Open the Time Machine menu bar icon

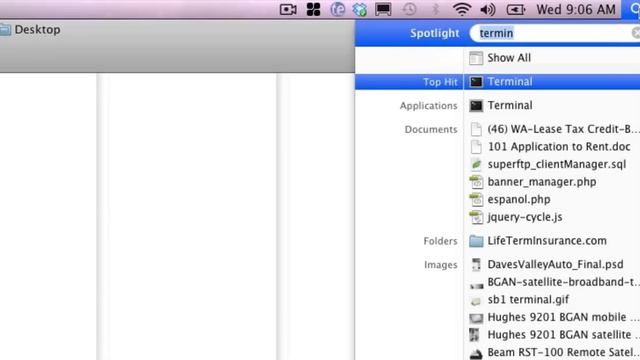tap(409, 9)
